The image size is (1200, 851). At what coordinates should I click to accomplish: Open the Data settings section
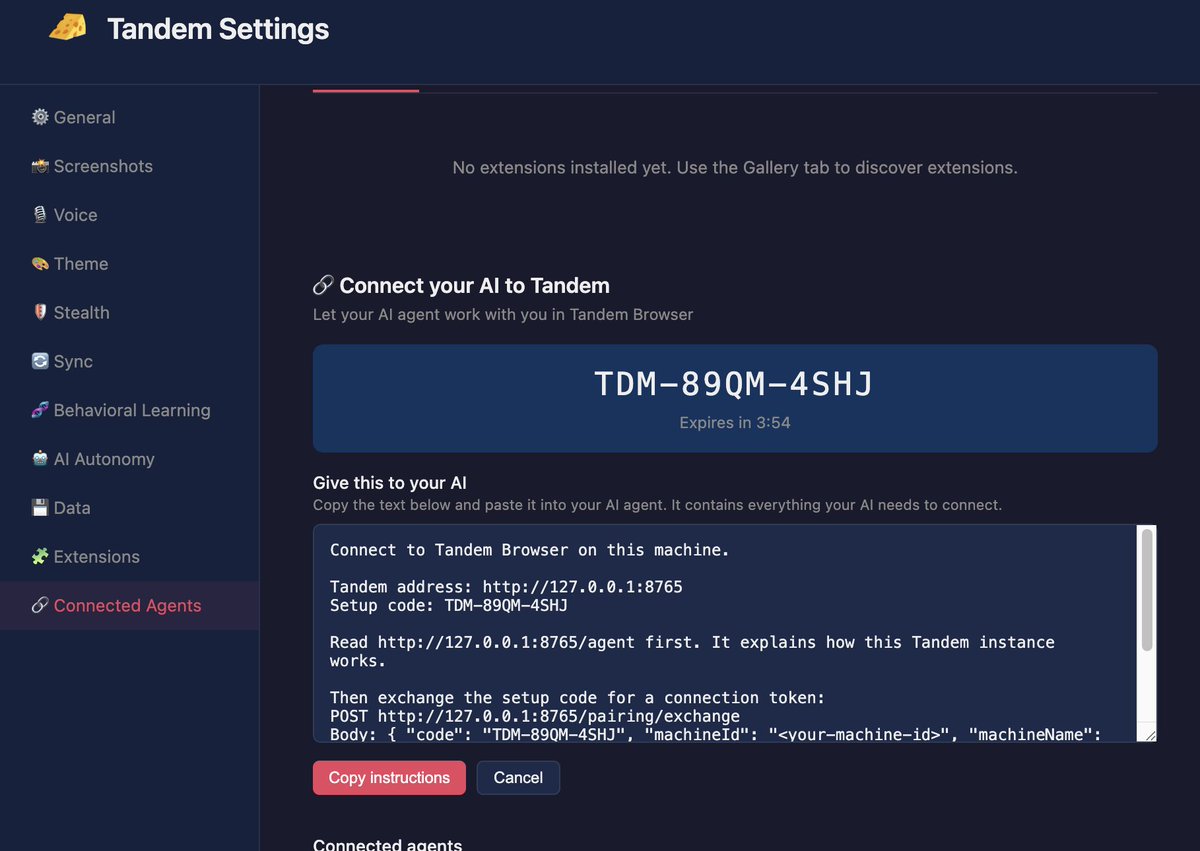click(129, 508)
